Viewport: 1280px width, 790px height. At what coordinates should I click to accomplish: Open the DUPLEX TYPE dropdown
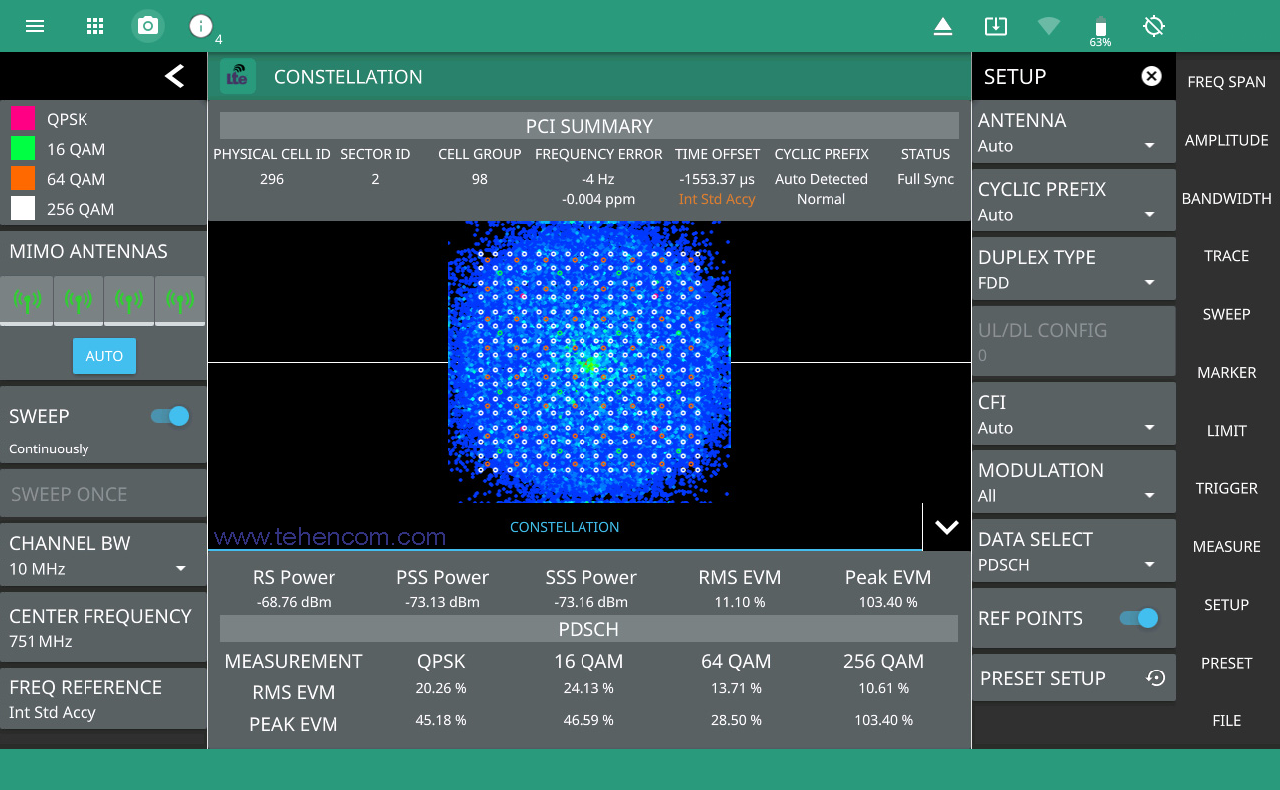[1073, 269]
